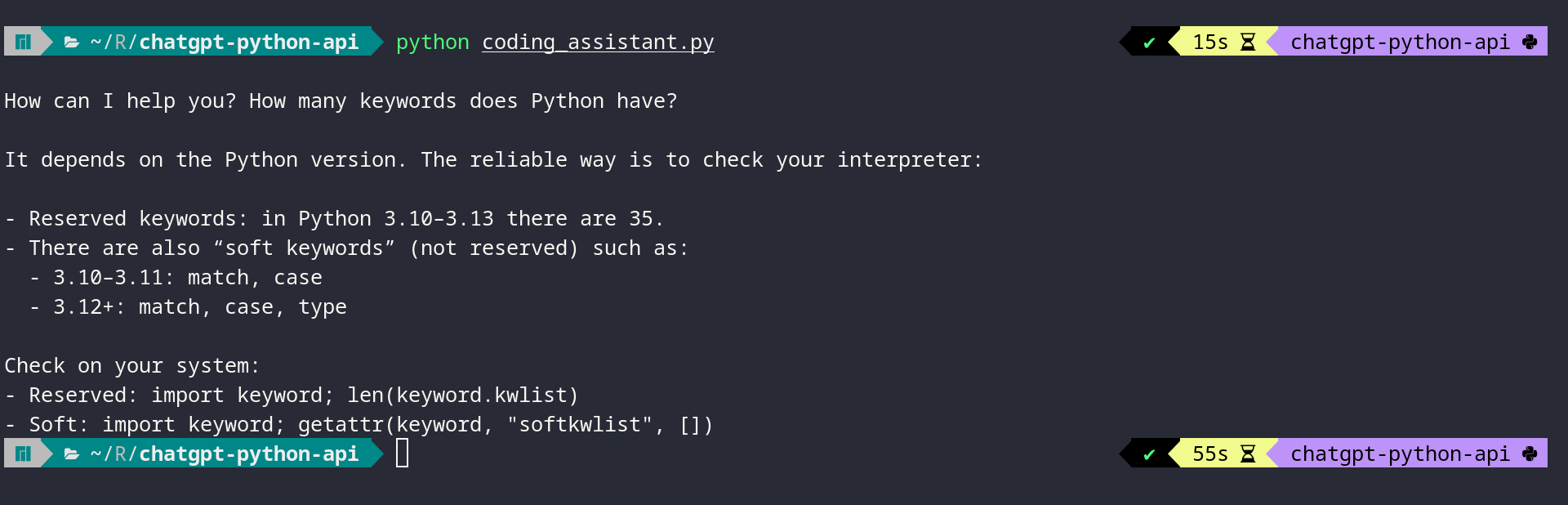Click the hourglass icon next to 55s
Image resolution: width=1568 pixels, height=505 pixels.
click(x=1248, y=454)
